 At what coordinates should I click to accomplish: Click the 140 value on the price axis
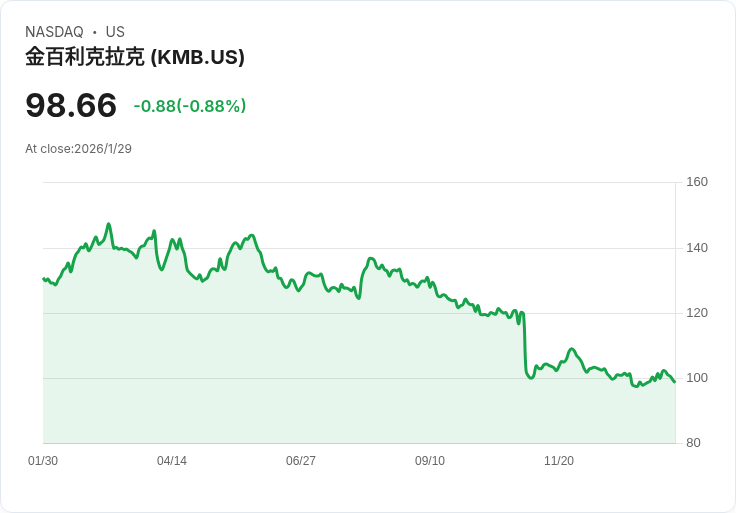[697, 248]
